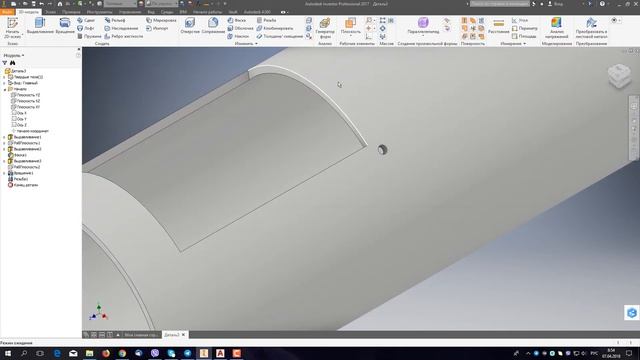Screen dimensions: 640x360
Task: Select the Ребро жесткости (Rib) tool
Action: [124, 36]
